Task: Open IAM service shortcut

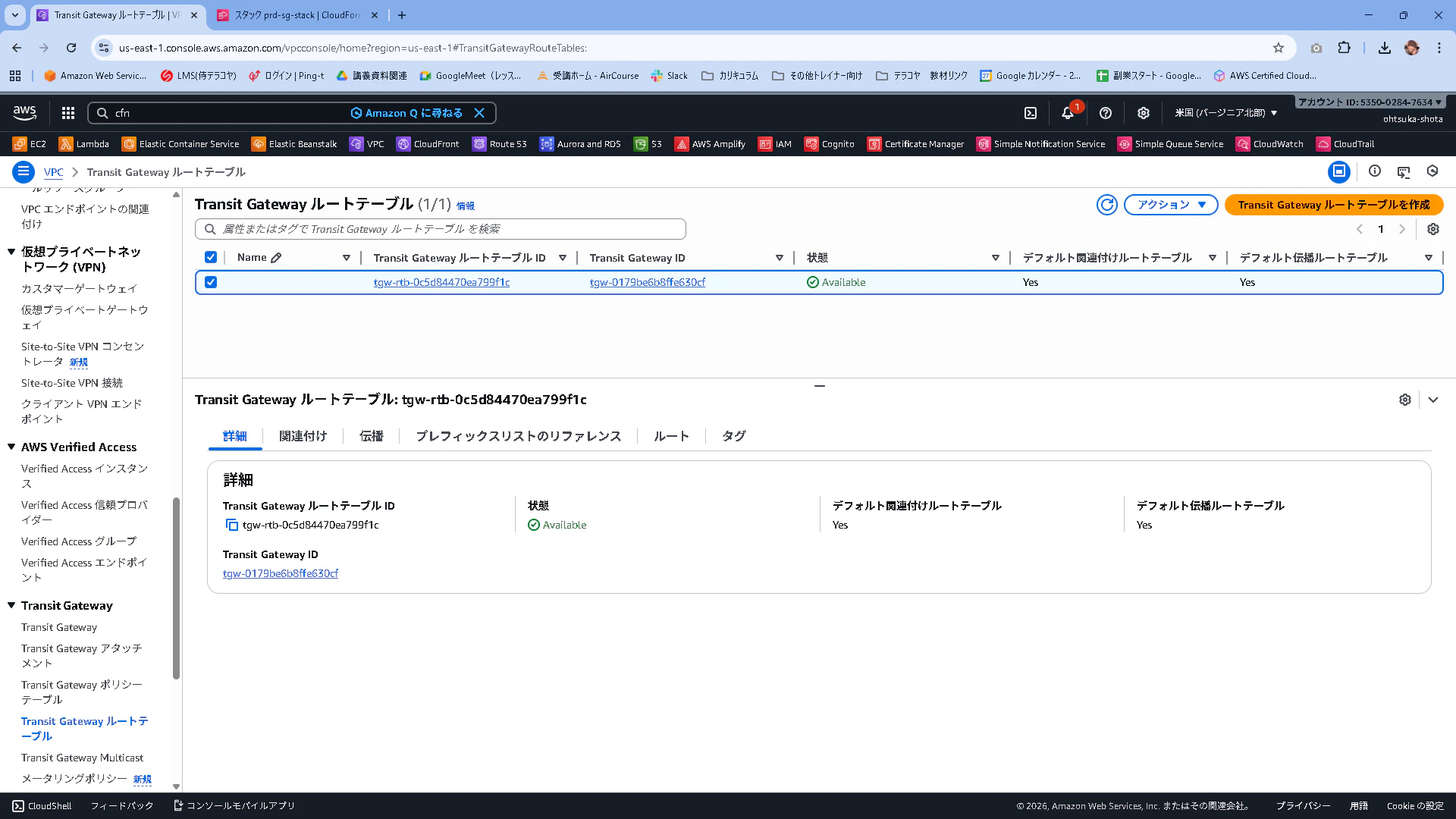Action: [775, 144]
